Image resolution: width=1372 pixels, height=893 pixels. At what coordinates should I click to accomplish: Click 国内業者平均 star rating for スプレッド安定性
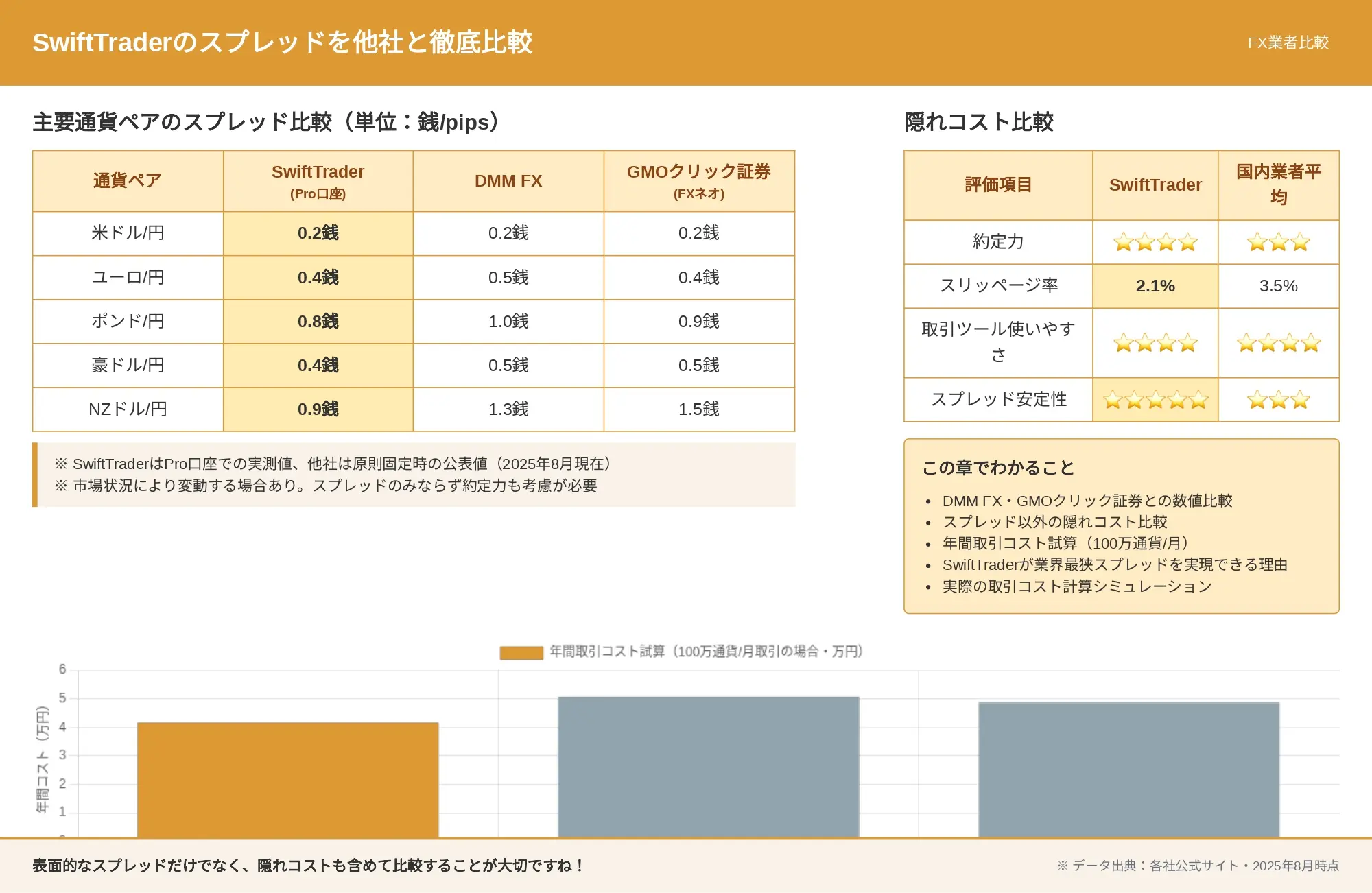click(x=1279, y=400)
